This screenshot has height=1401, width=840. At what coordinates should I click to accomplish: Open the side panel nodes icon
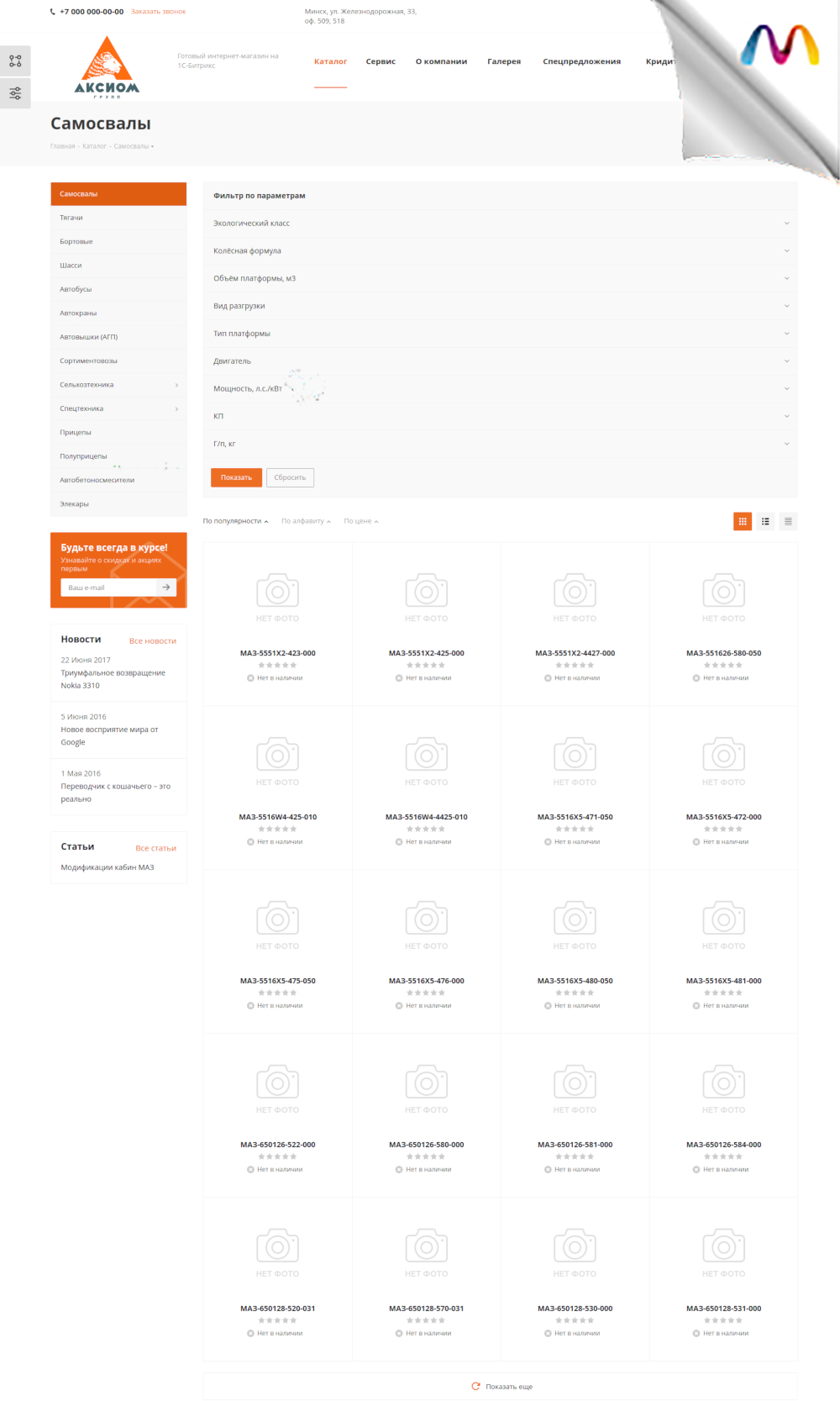[15, 61]
